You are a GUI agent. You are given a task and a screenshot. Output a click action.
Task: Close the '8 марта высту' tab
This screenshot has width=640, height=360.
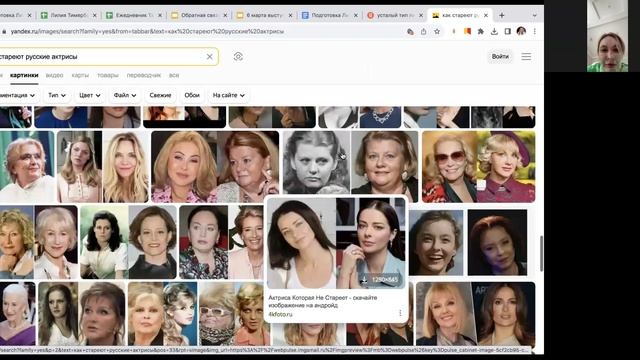(x=290, y=15)
